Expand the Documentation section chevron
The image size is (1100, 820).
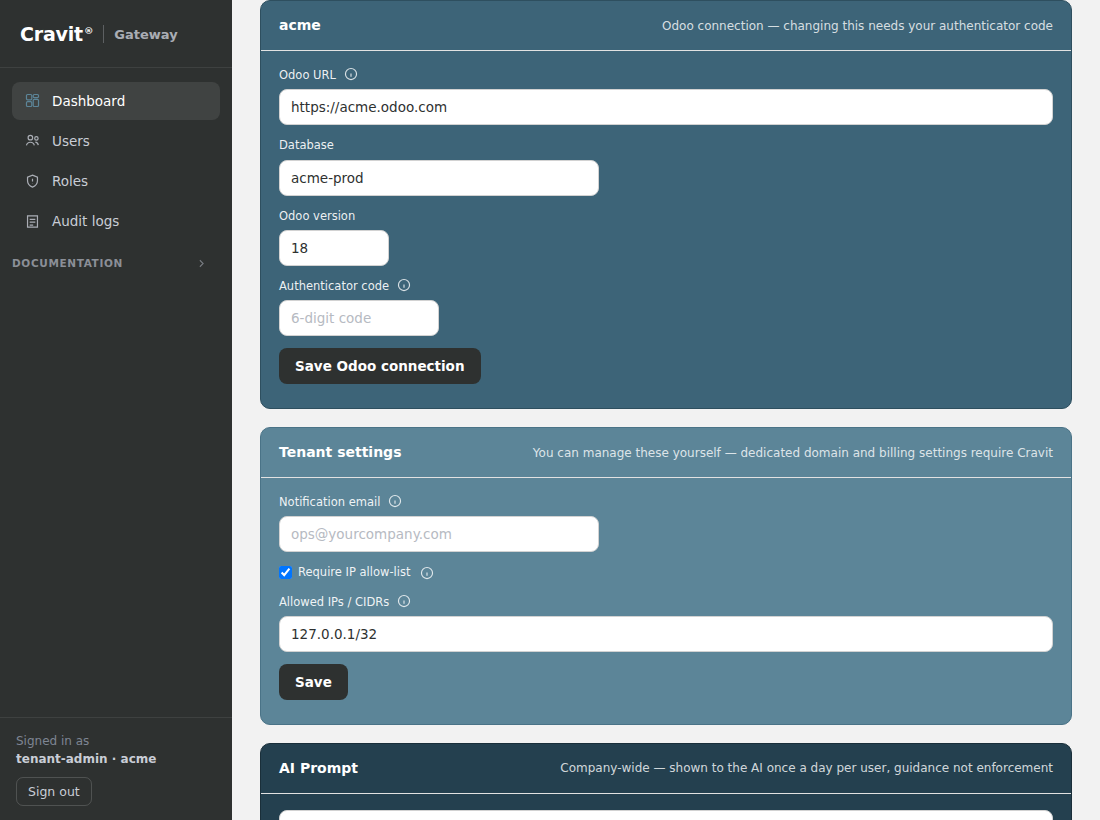pyautogui.click(x=201, y=264)
